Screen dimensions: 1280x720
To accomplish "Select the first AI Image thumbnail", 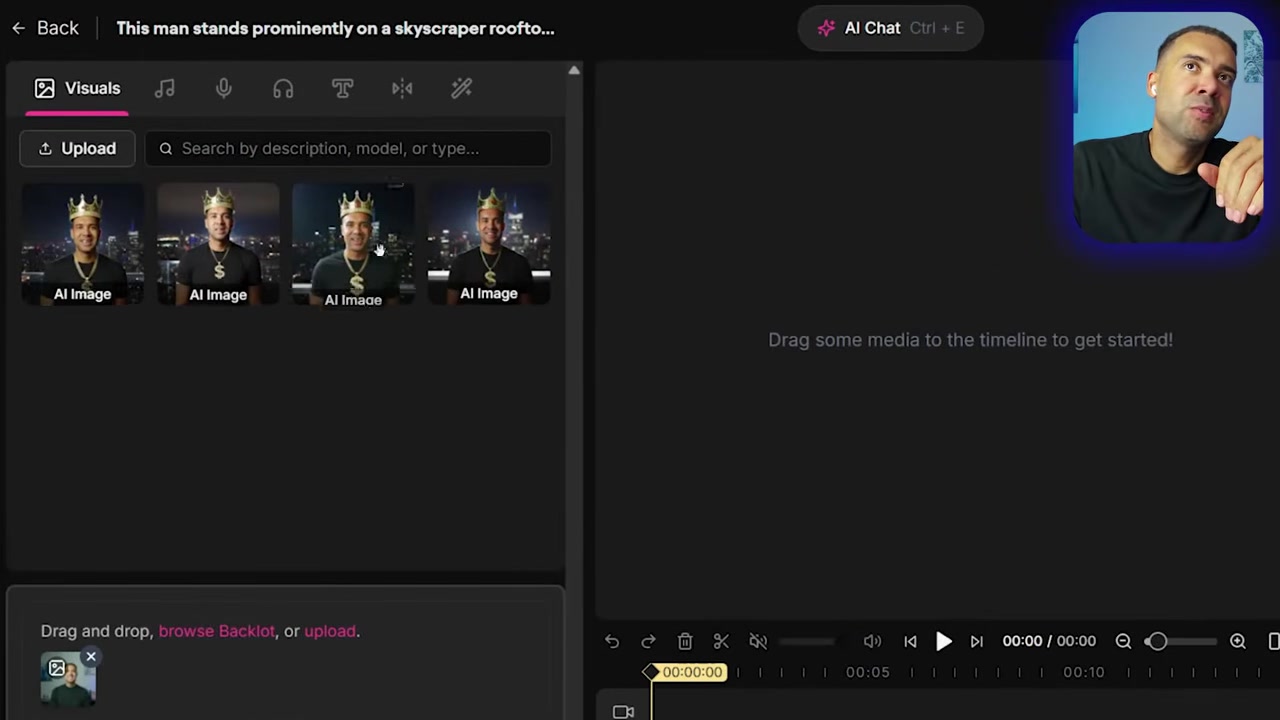I will (x=82, y=245).
